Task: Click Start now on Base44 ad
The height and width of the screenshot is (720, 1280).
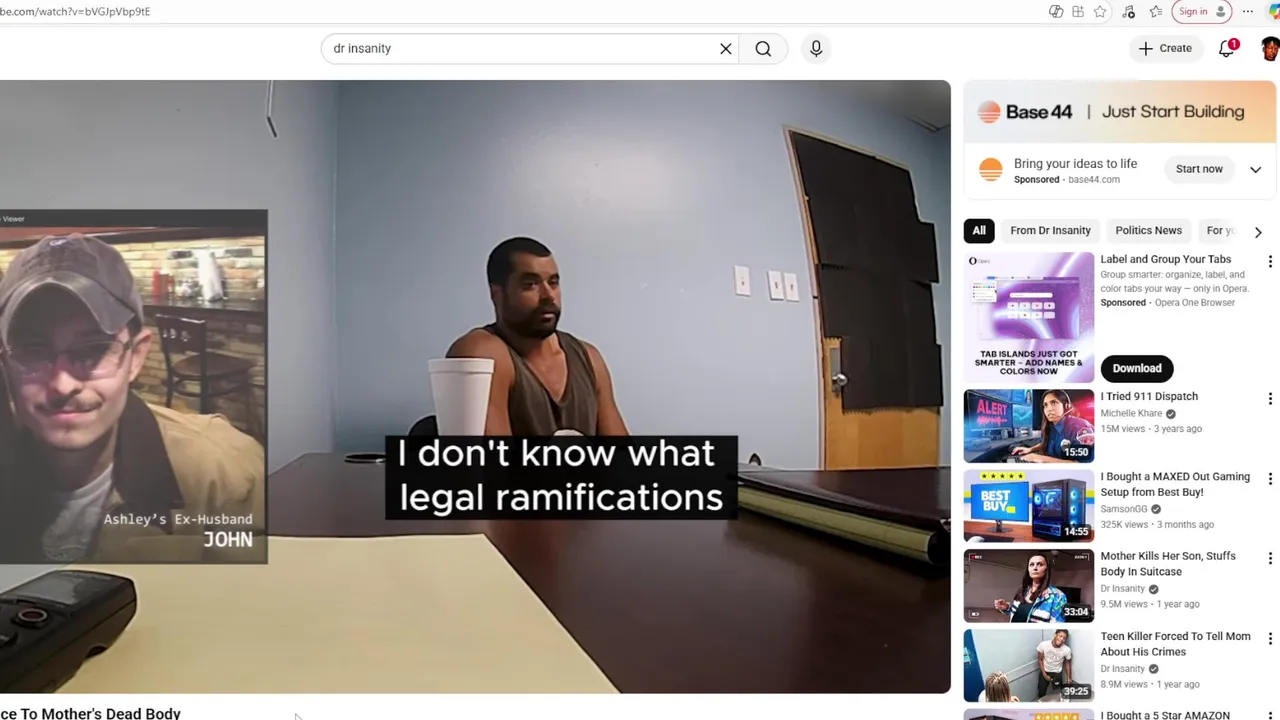Action: point(1199,169)
